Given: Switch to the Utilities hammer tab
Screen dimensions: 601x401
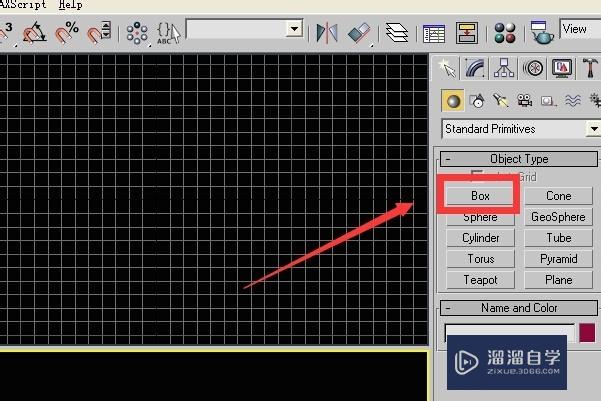Looking at the screenshot, I should pos(590,69).
